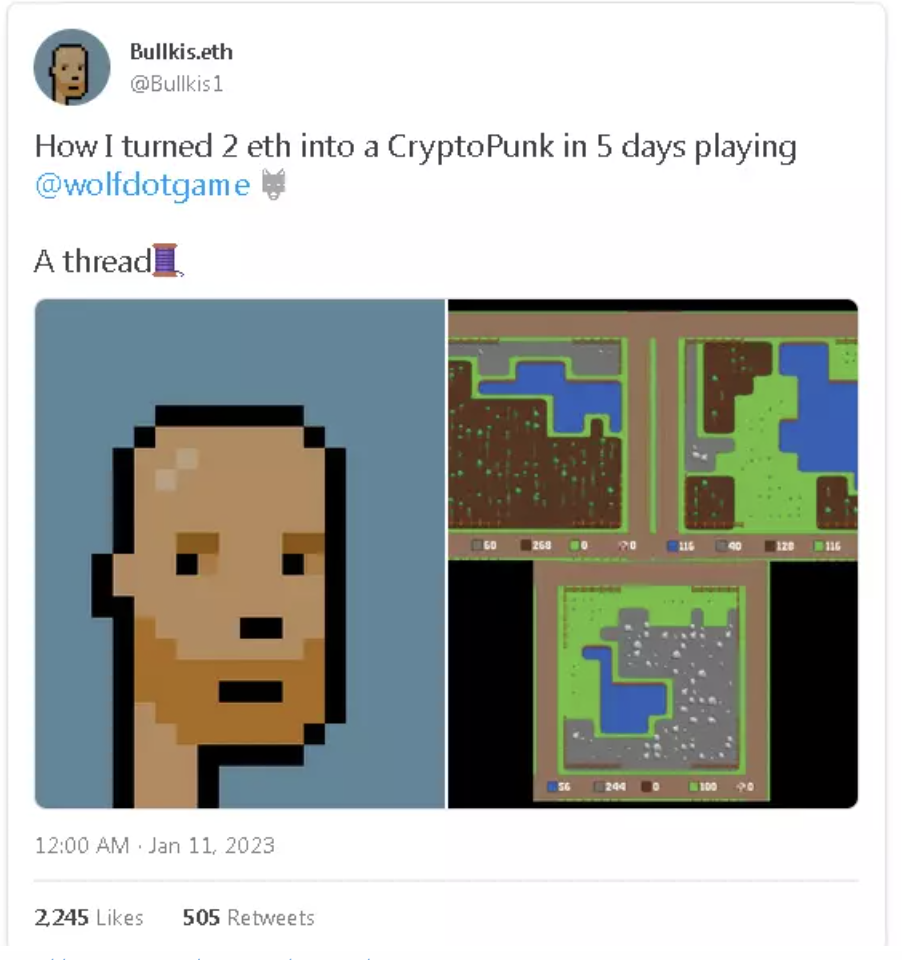Click the Bullkis.eth display name
The height and width of the screenshot is (960, 902).
pyautogui.click(x=181, y=52)
